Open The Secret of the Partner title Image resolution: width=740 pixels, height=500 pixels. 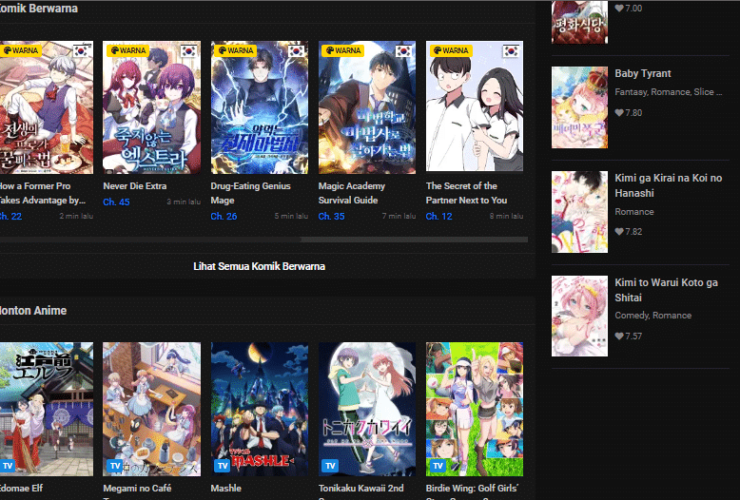466,193
